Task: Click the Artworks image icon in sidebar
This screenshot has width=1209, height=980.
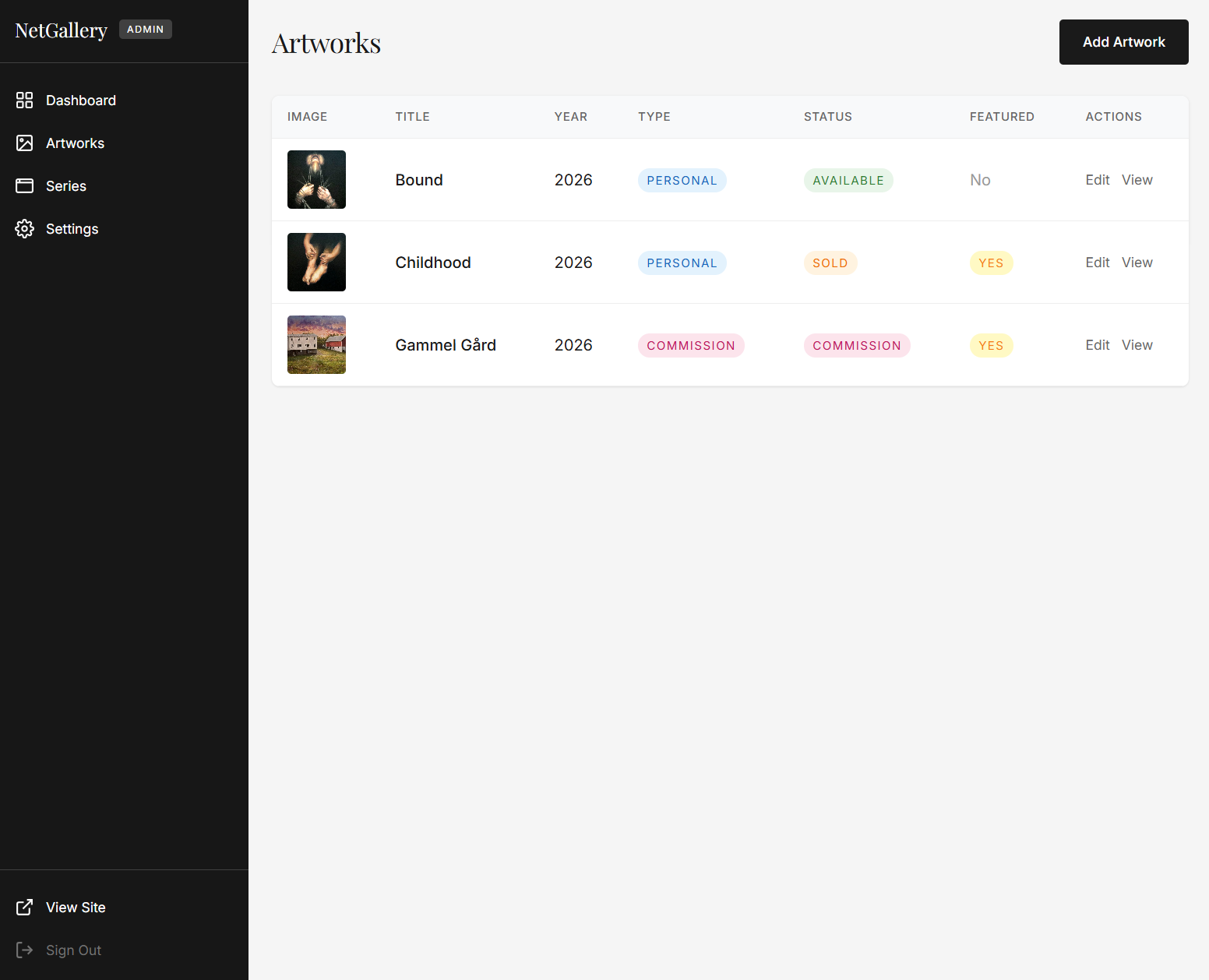Action: point(24,143)
